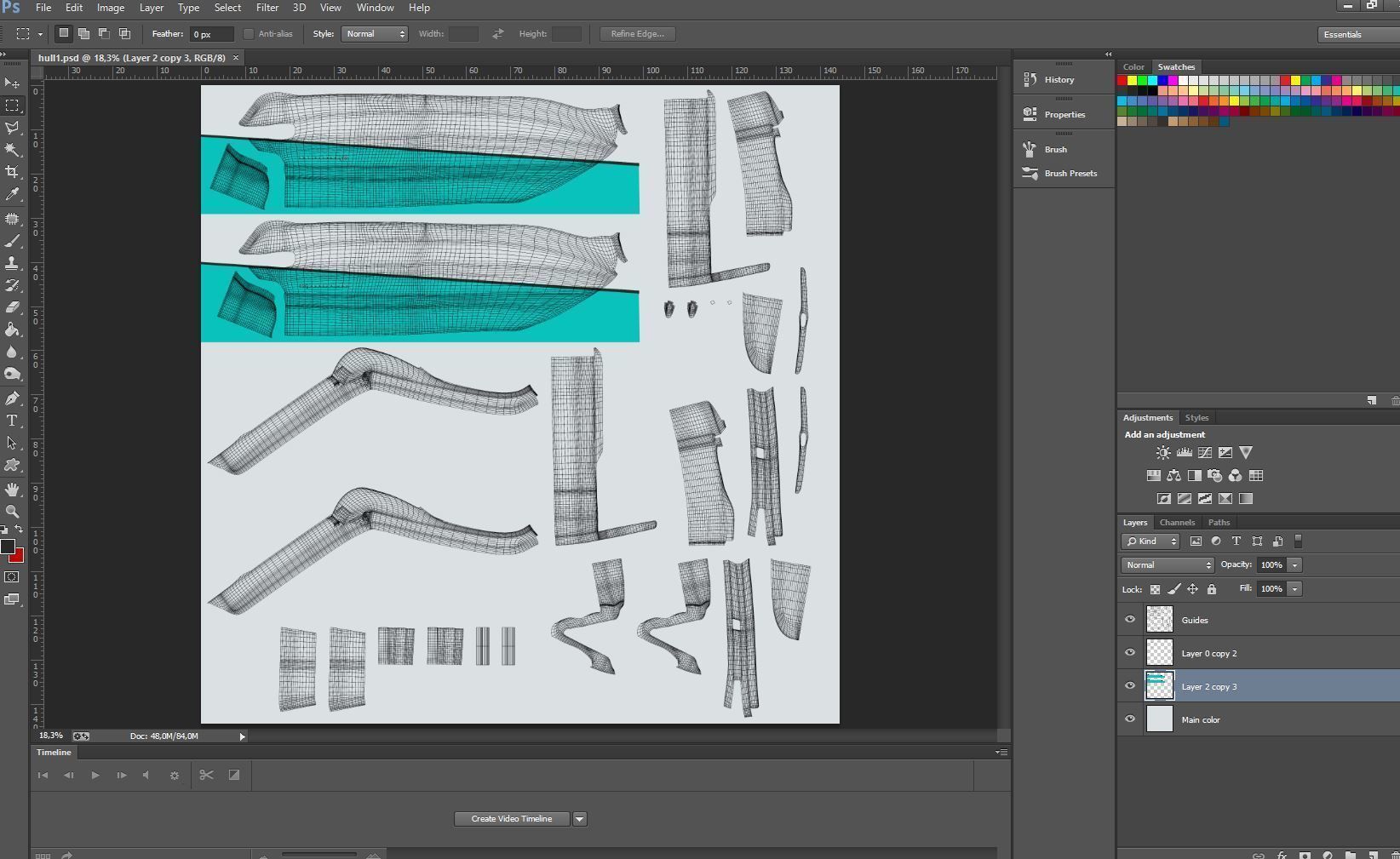1400x859 pixels.
Task: Select the Crop tool
Action: 12,171
